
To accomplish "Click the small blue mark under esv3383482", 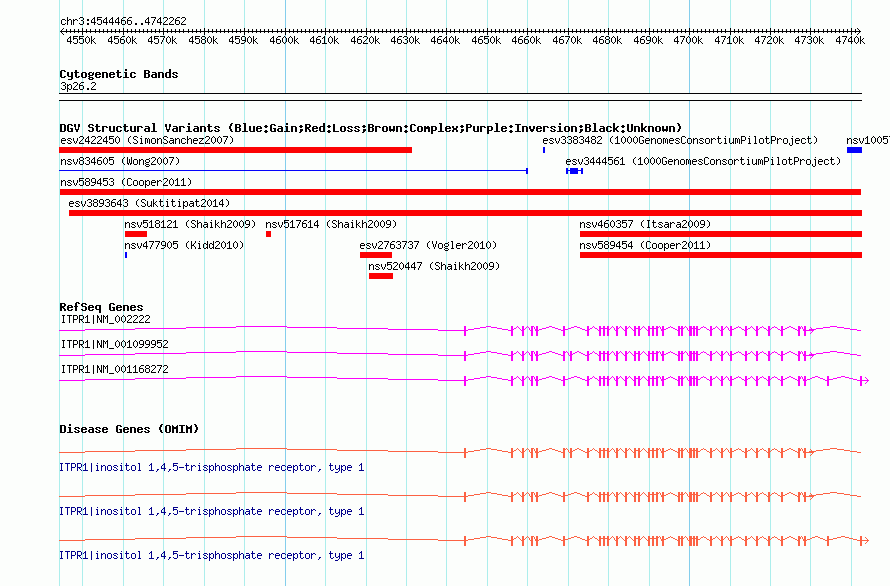I will pos(544,150).
